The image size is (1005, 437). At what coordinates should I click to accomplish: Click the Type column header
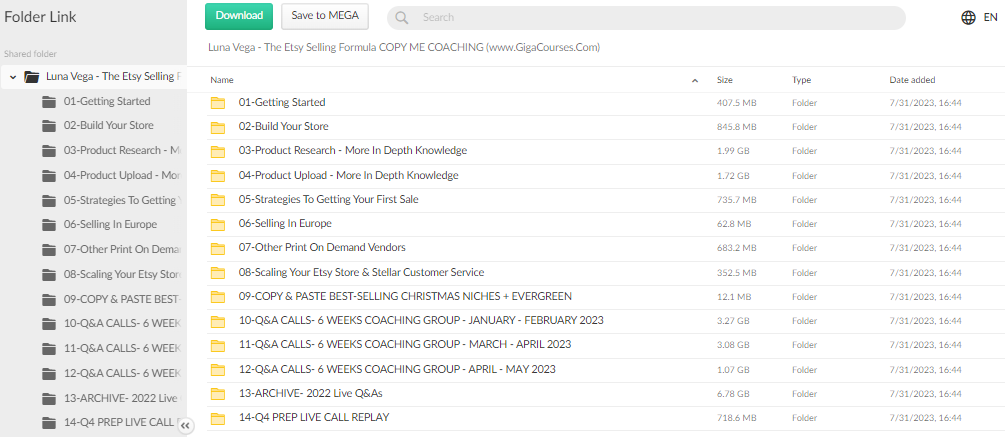(x=801, y=80)
